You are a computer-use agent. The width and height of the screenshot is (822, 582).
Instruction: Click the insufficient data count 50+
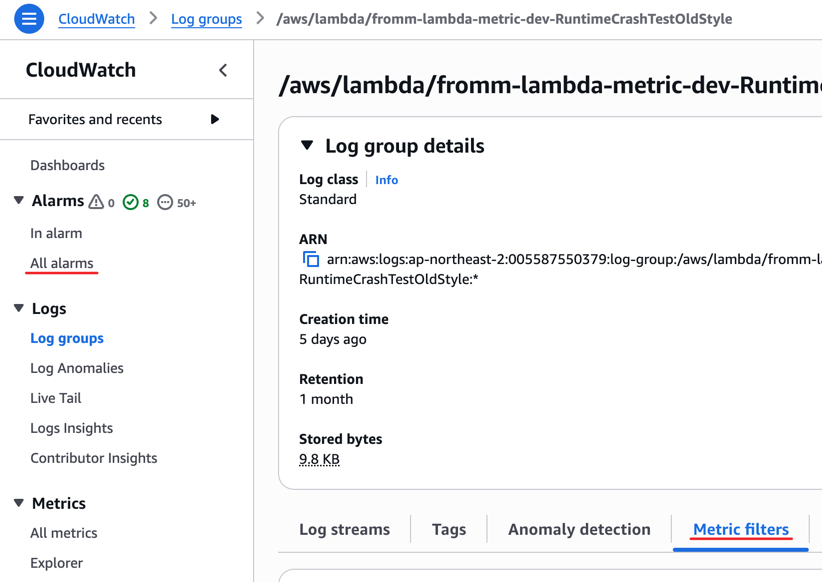[187, 203]
